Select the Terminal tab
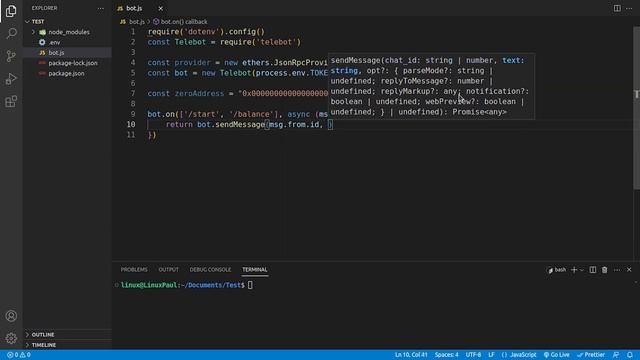The image size is (640, 360). pos(255,270)
